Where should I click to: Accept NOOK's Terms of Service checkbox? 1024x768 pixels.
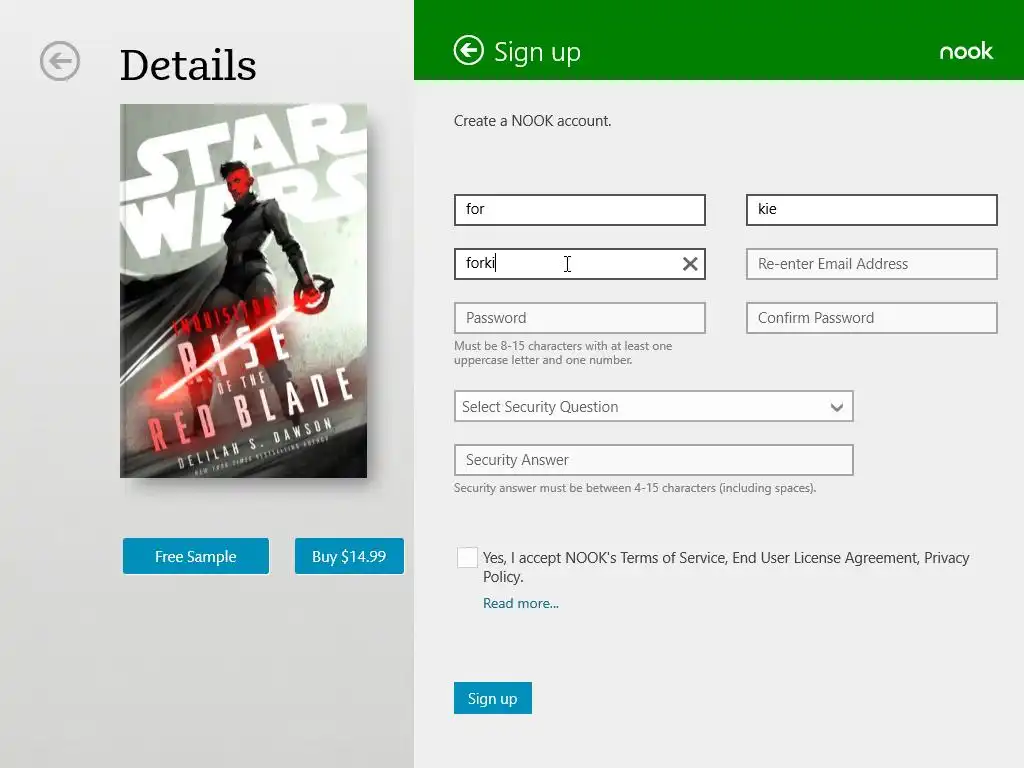[467, 557]
